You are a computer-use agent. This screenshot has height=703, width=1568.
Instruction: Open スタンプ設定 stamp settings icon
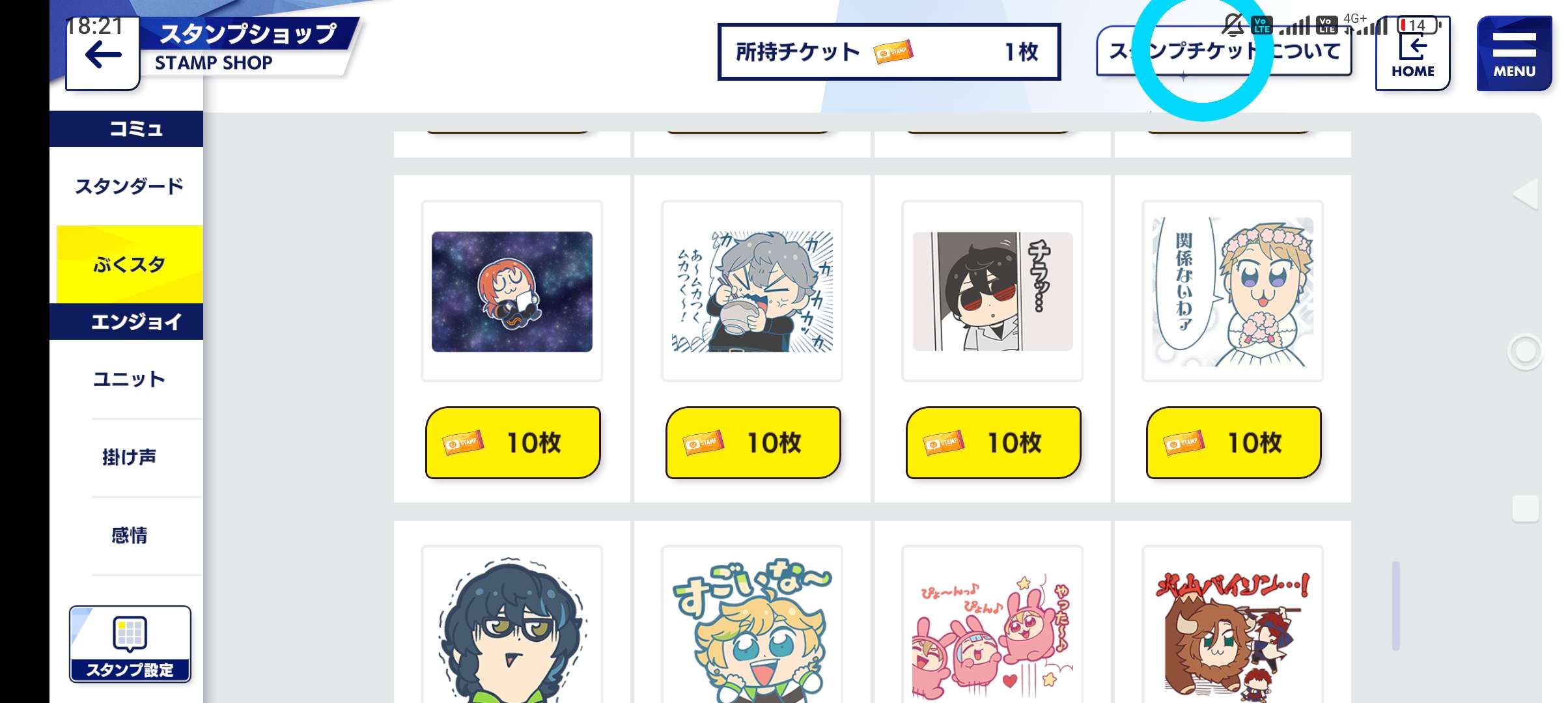point(130,644)
